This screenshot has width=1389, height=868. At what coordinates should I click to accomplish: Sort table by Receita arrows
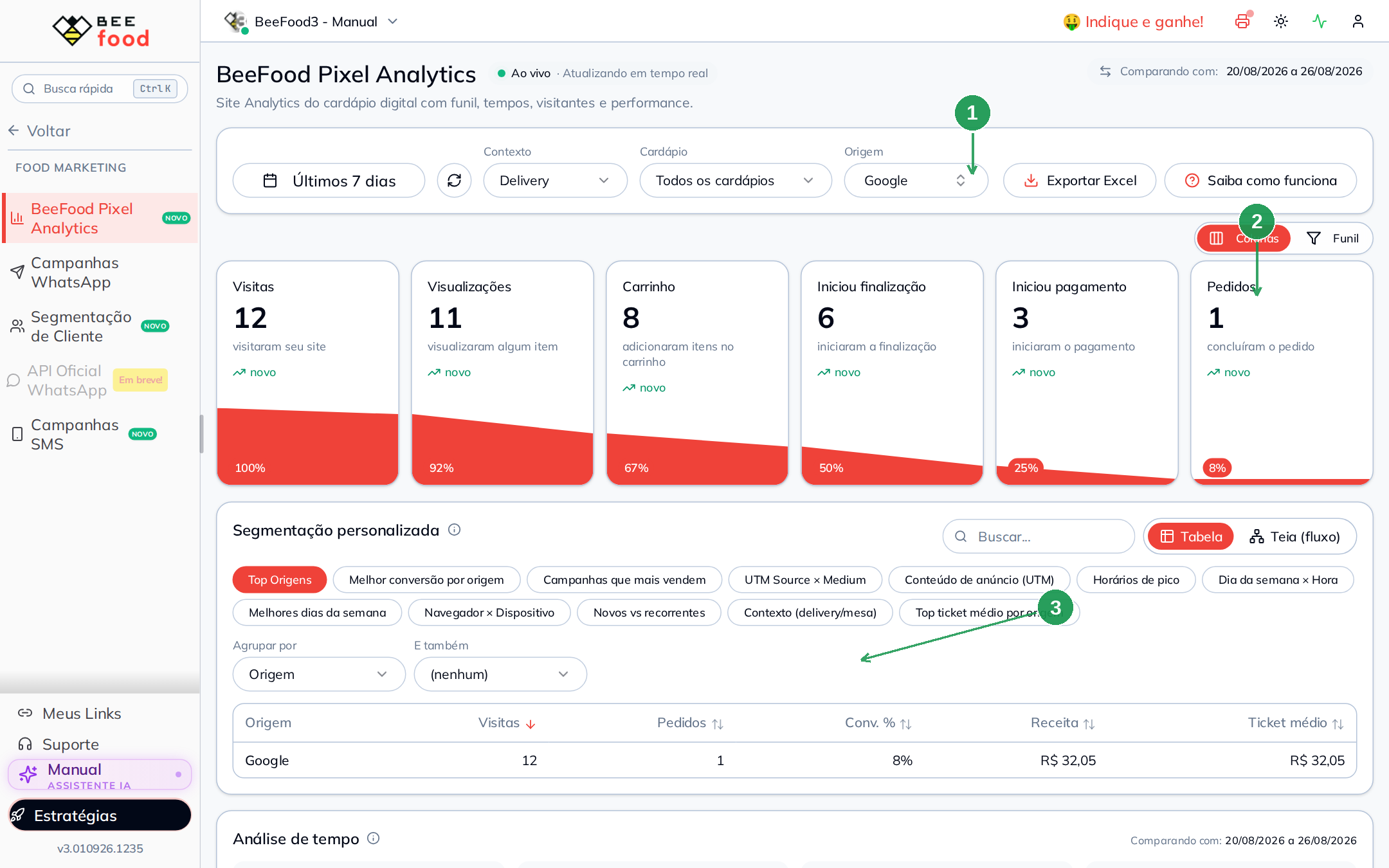1089,724
